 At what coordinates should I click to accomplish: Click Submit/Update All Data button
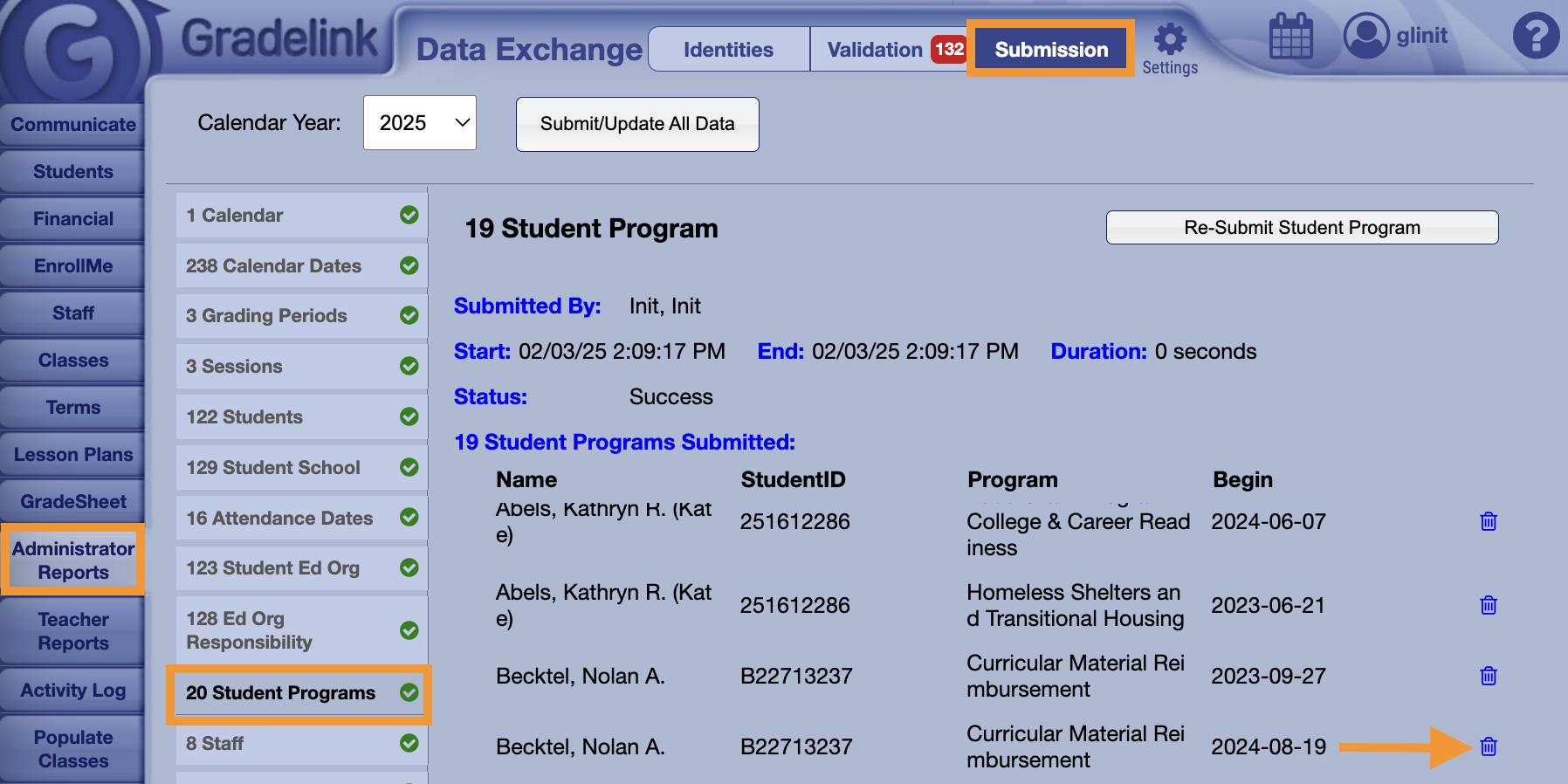(x=637, y=124)
